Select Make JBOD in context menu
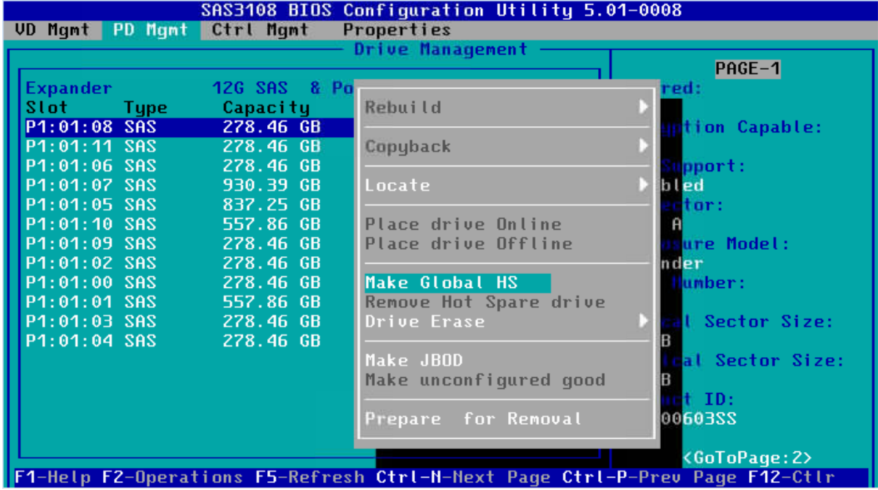The height and width of the screenshot is (490, 878). click(414, 360)
